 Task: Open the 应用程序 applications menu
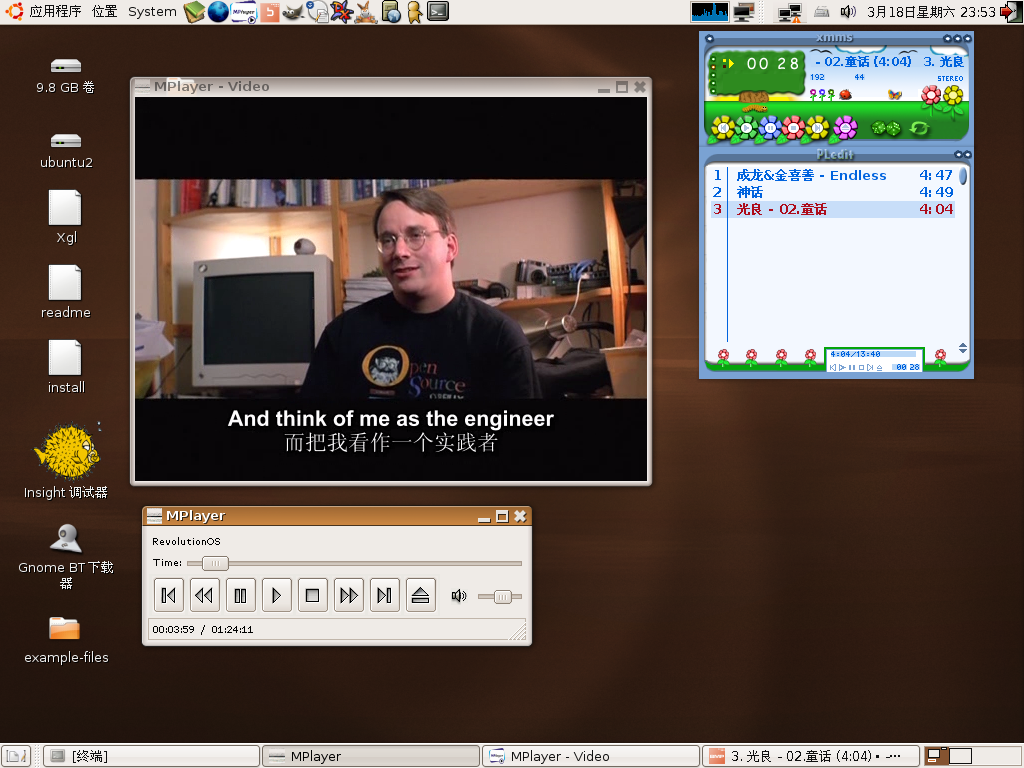point(55,12)
